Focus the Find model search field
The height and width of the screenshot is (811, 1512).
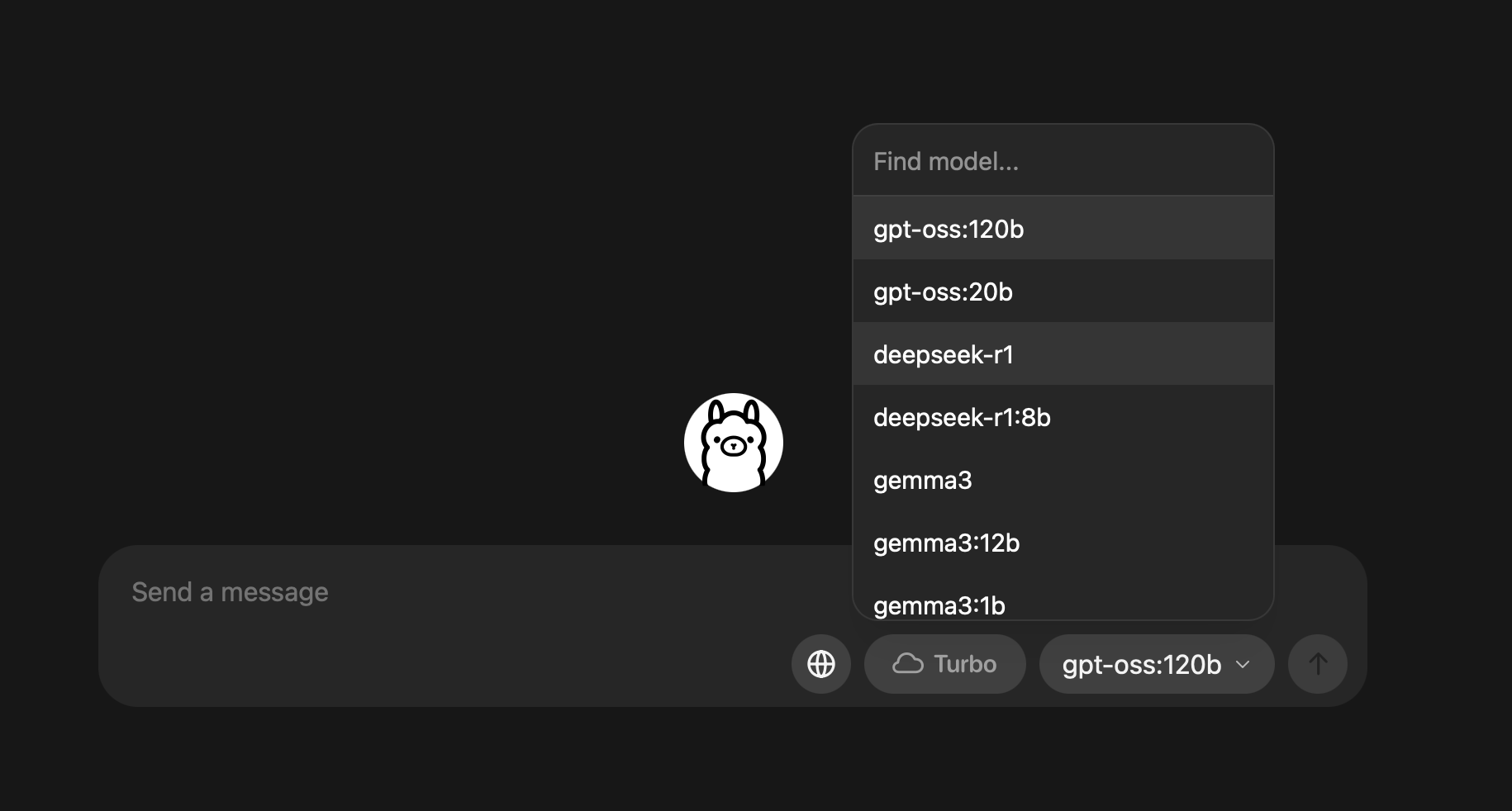[x=1063, y=161]
